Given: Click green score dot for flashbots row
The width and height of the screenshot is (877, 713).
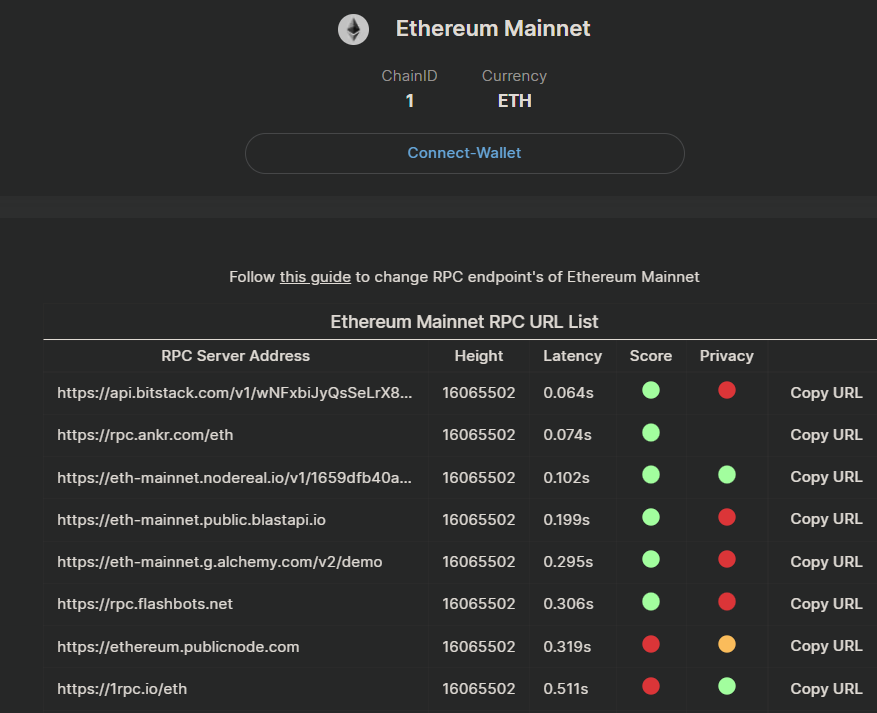Looking at the screenshot, I should pyautogui.click(x=650, y=602).
